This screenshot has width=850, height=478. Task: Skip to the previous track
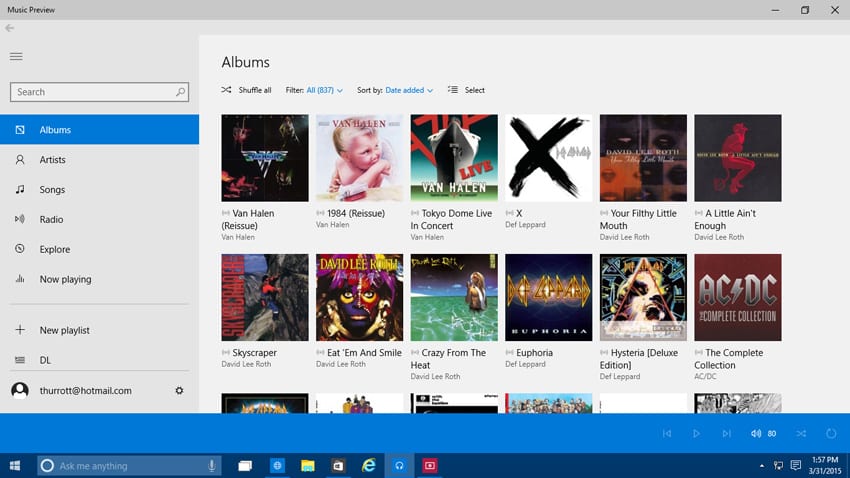click(x=667, y=433)
